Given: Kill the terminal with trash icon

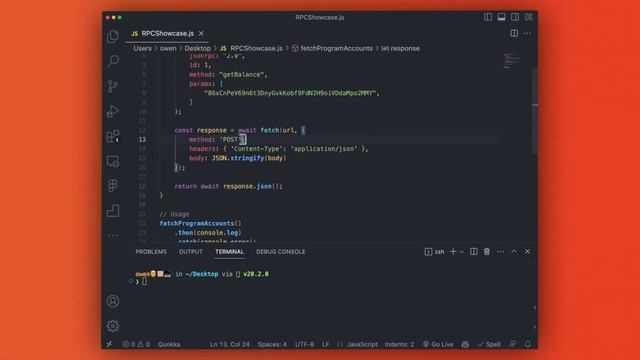Looking at the screenshot, I should 487,252.
